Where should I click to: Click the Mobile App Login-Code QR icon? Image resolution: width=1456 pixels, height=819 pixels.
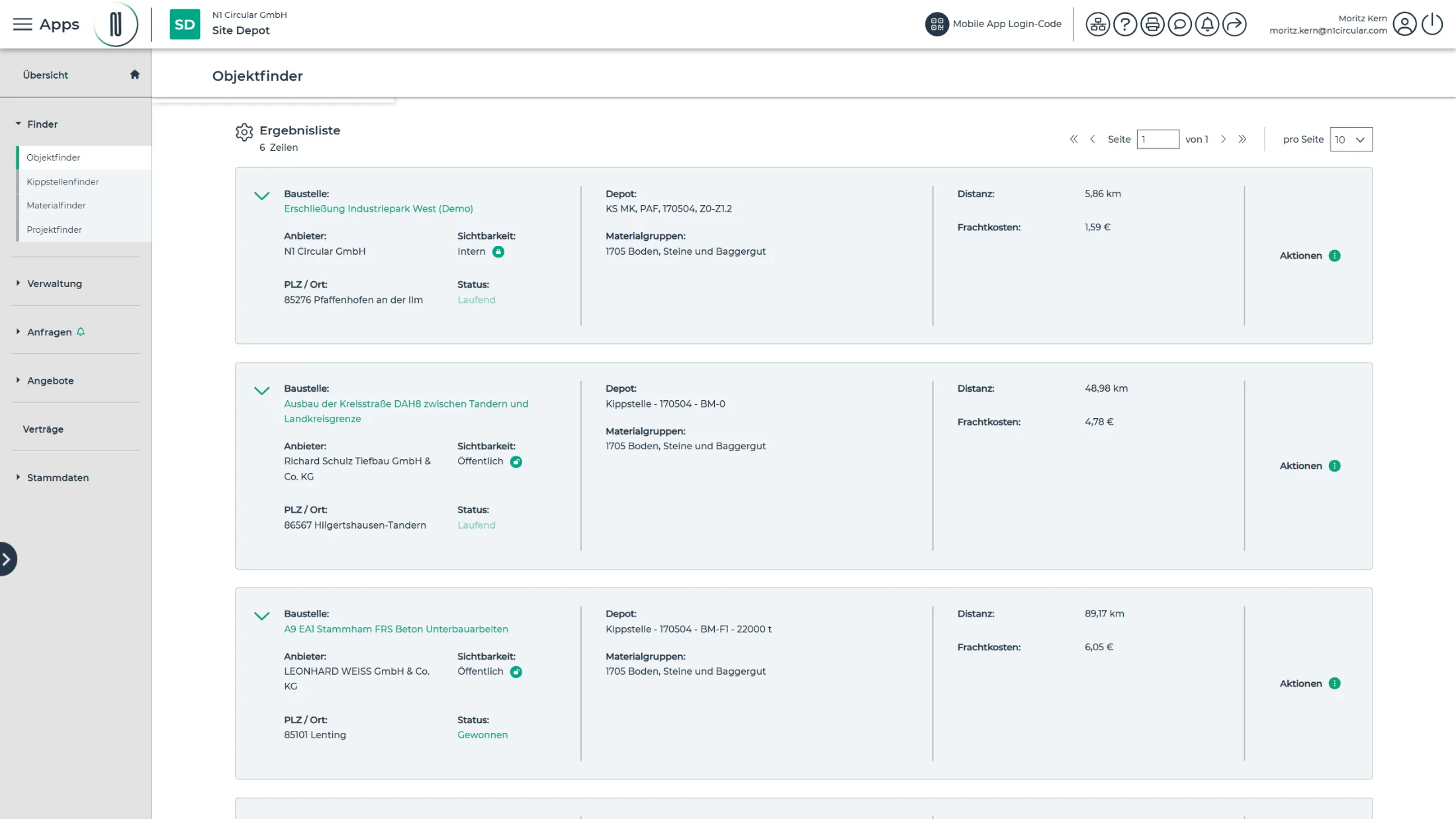click(936, 24)
